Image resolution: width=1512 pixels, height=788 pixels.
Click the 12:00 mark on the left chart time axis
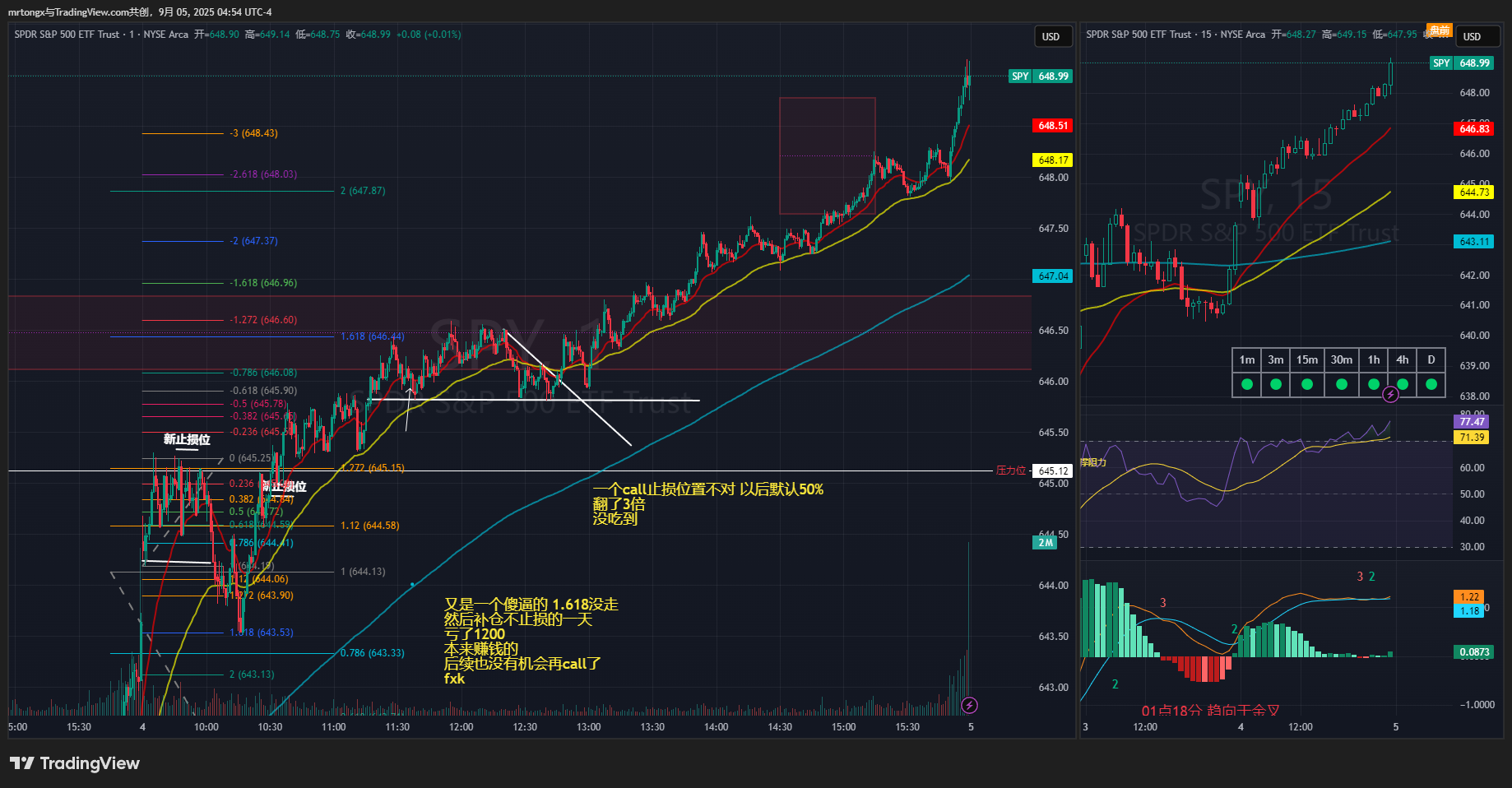[x=461, y=727]
